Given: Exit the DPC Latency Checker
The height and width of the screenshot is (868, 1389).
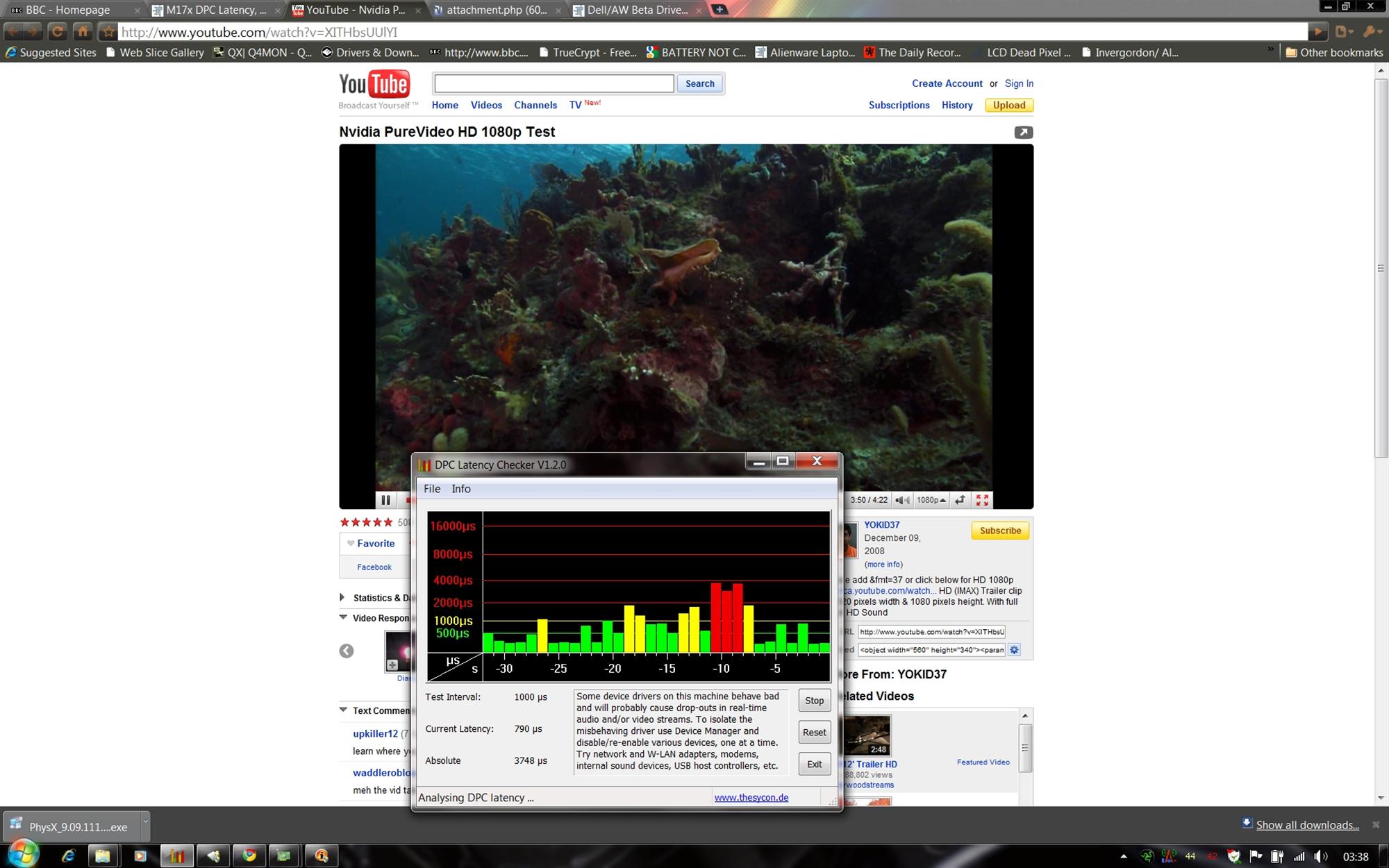Looking at the screenshot, I should (x=814, y=765).
